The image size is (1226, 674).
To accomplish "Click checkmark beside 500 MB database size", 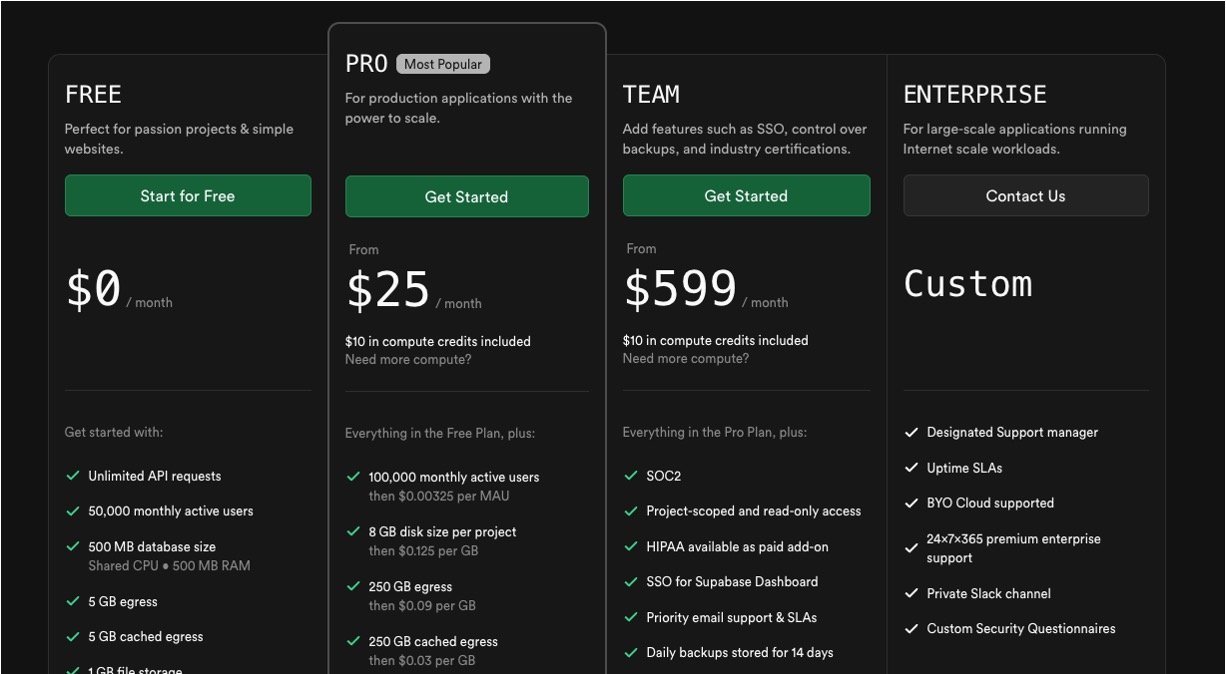I will (x=73, y=547).
